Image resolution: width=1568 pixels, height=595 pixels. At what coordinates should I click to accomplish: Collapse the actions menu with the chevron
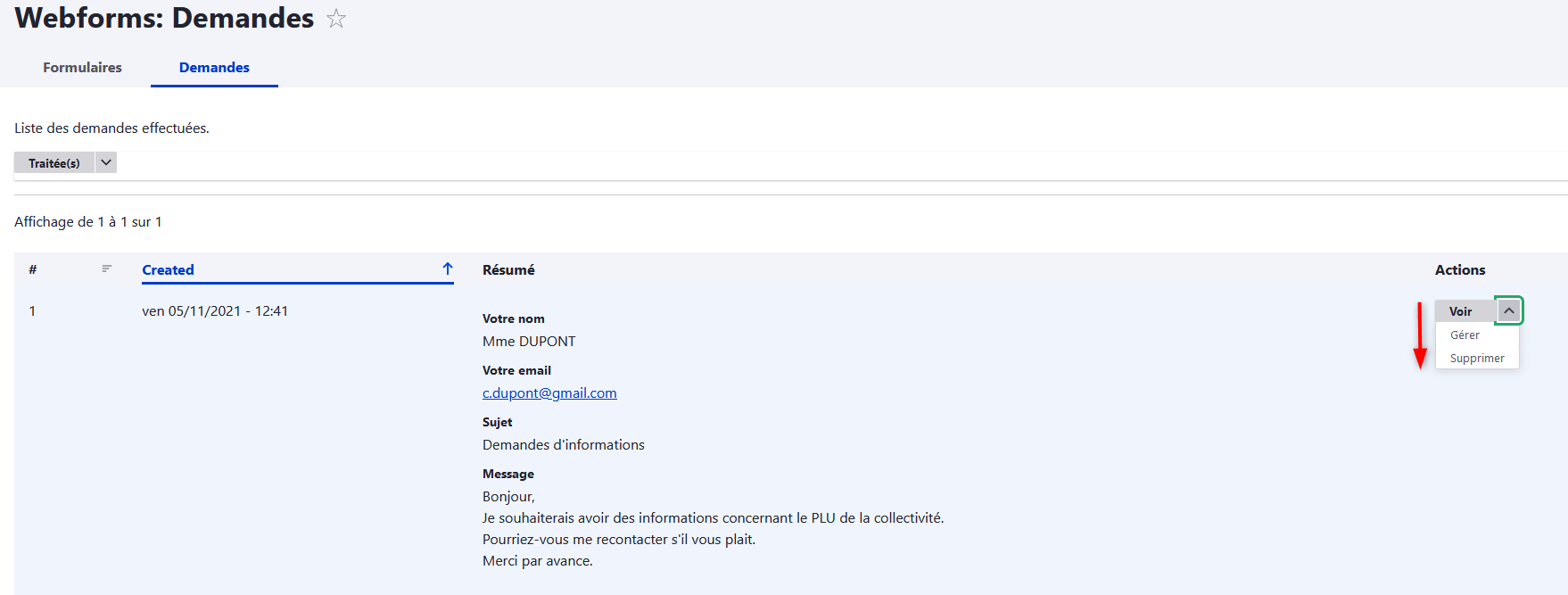(1509, 310)
